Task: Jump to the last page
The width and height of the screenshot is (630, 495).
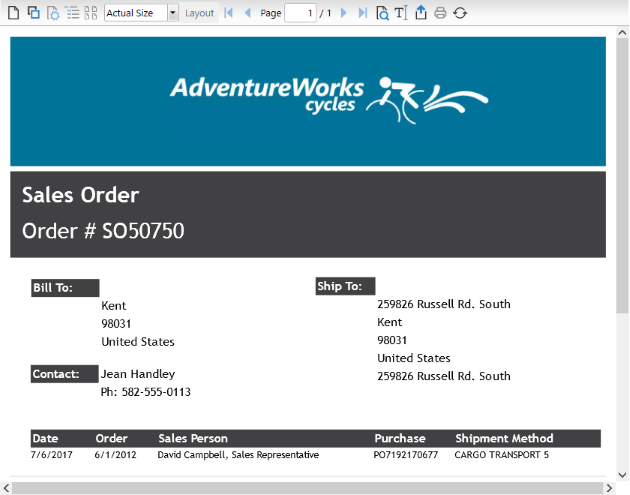Action: (362, 13)
